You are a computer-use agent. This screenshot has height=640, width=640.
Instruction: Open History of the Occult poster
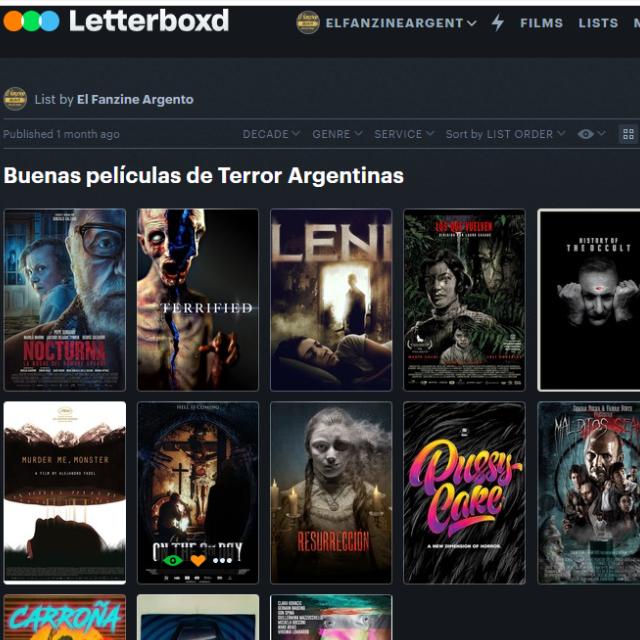point(589,300)
